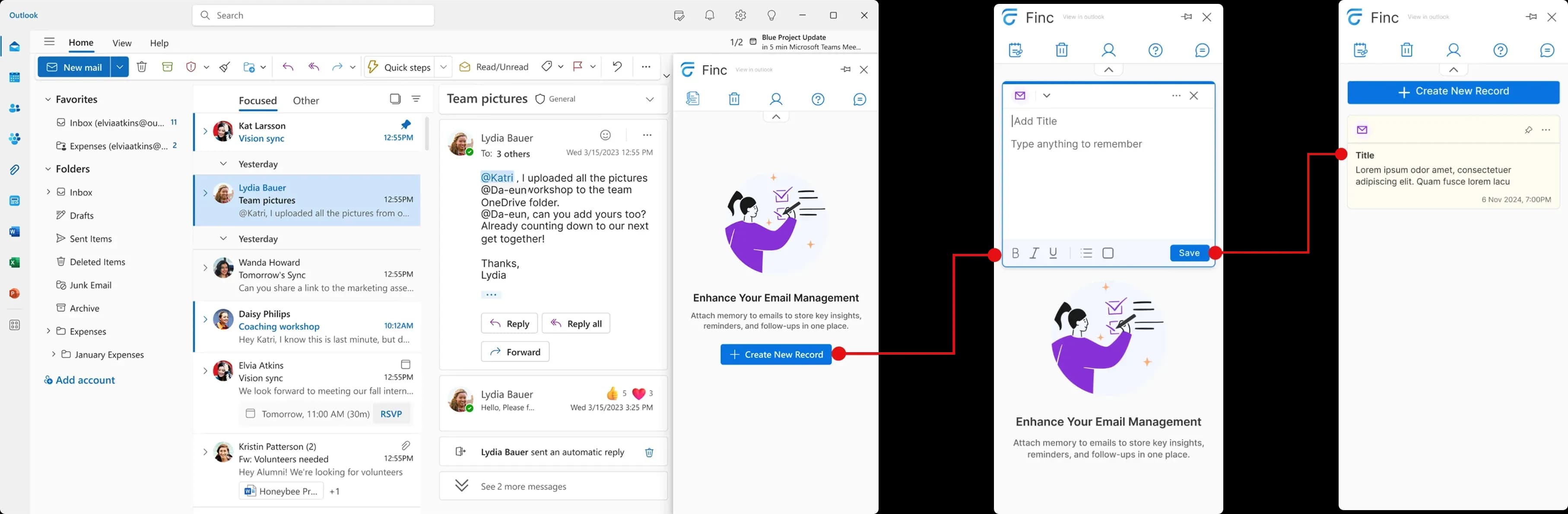Click Create New Record in Outlook's Finc pane

(776, 355)
